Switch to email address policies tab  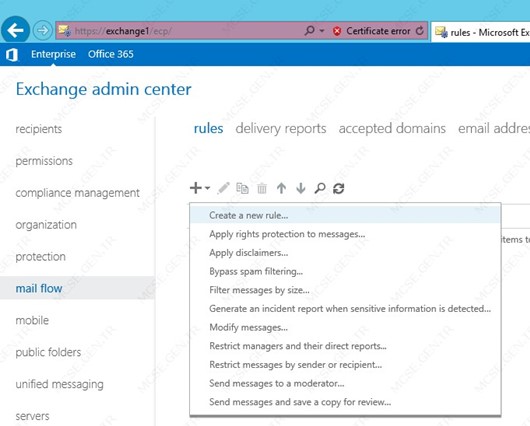point(494,129)
